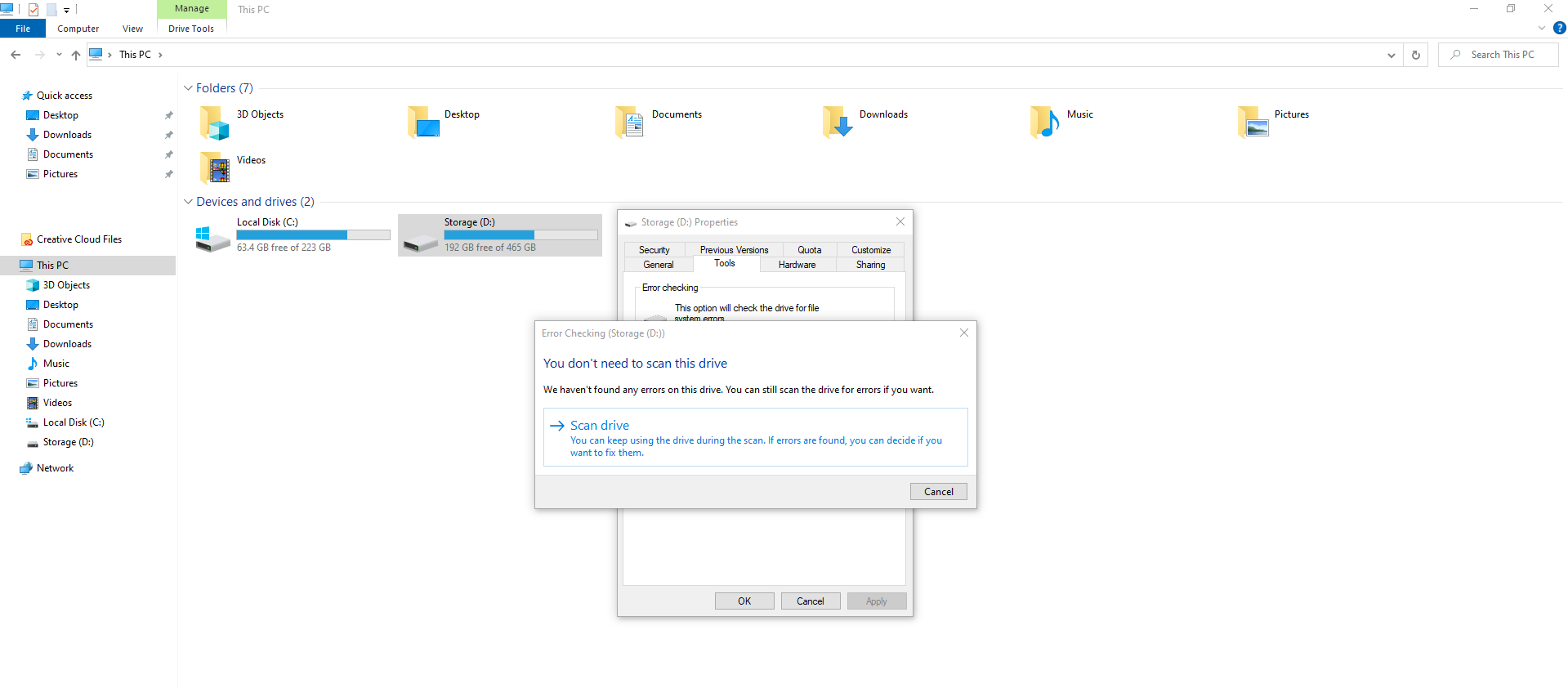Select Quick access in navigation pane
Image resolution: width=1568 pixels, height=688 pixels.
(x=65, y=96)
